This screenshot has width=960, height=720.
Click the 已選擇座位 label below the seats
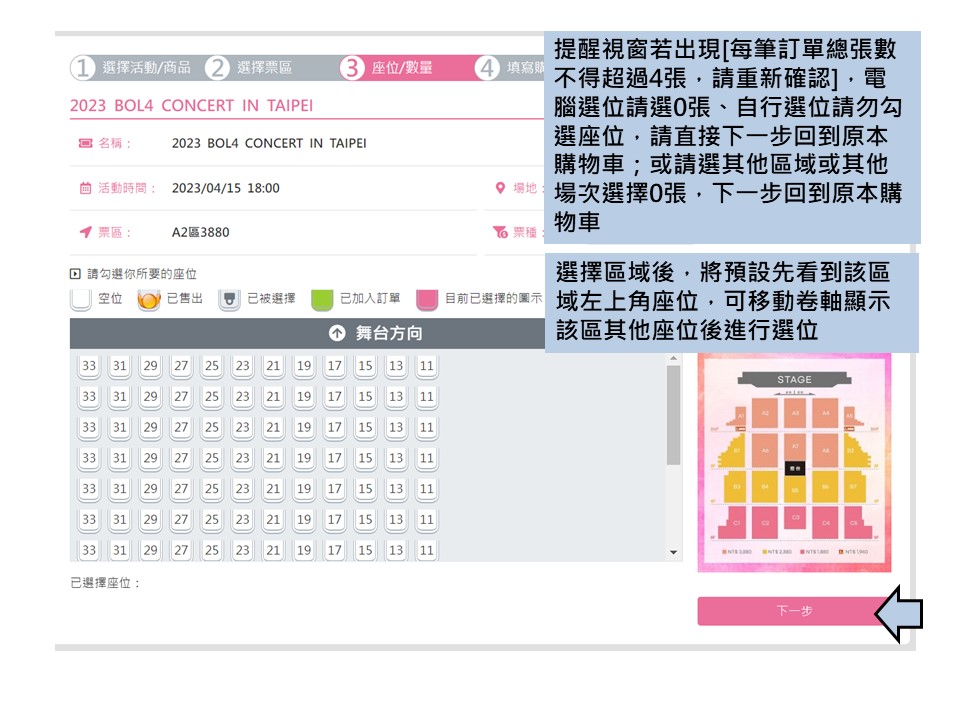(x=105, y=583)
